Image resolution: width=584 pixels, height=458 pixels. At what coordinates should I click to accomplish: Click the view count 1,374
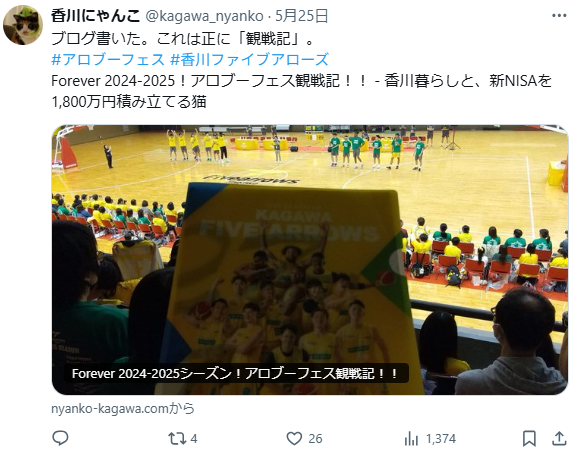point(441,439)
